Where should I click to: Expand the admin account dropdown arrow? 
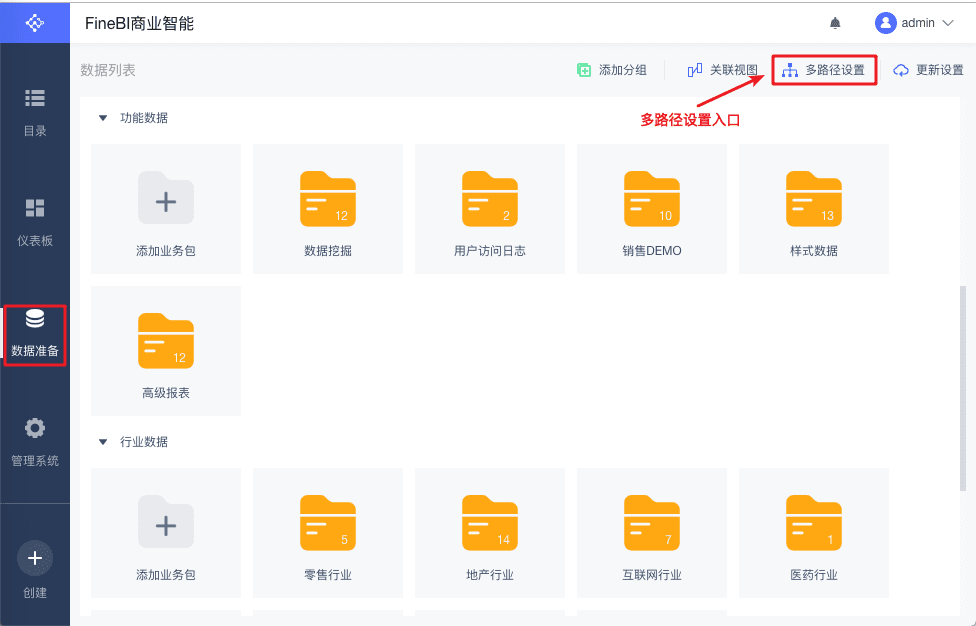coord(948,23)
